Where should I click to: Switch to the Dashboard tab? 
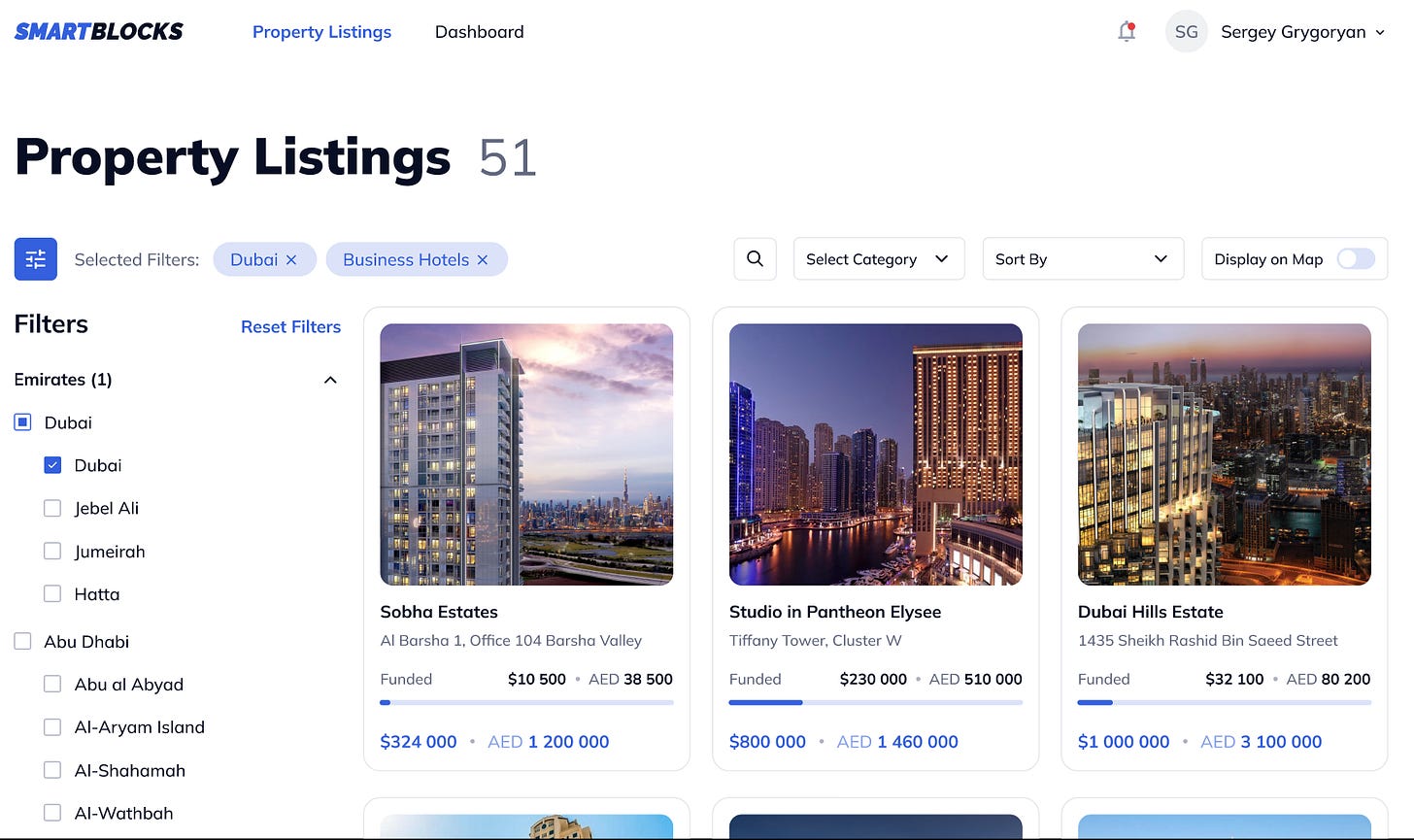coord(479,32)
